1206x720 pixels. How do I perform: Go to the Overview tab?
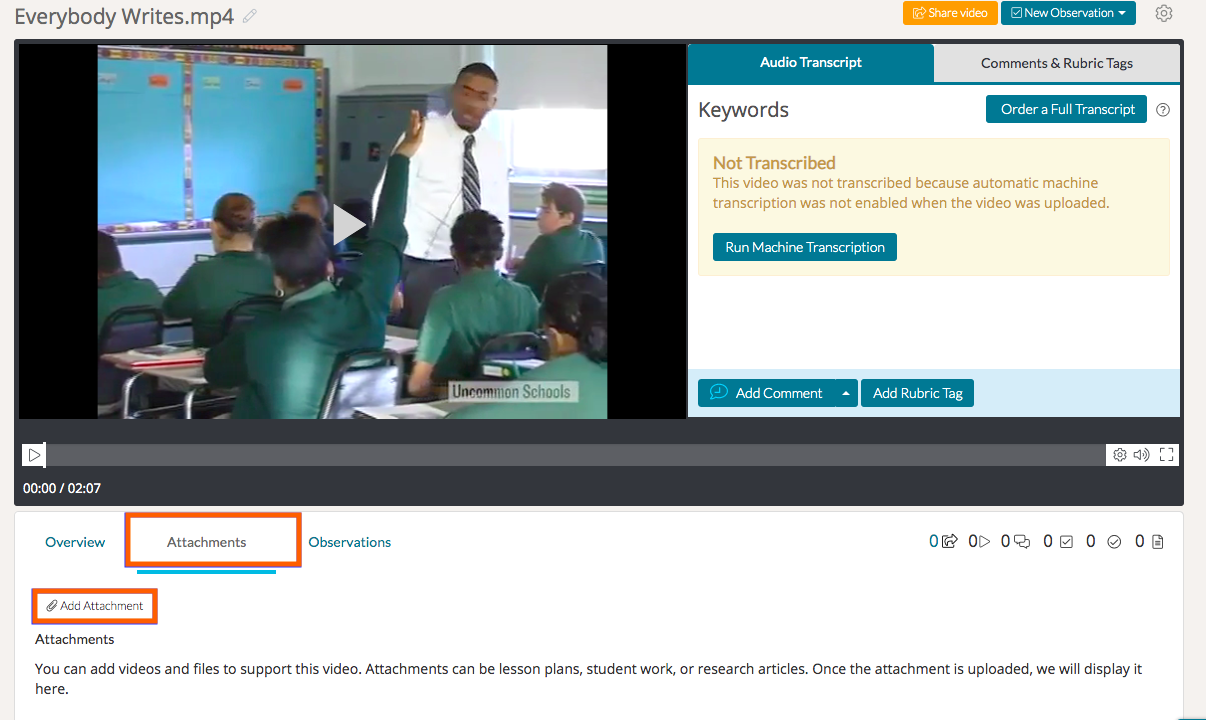pos(75,542)
